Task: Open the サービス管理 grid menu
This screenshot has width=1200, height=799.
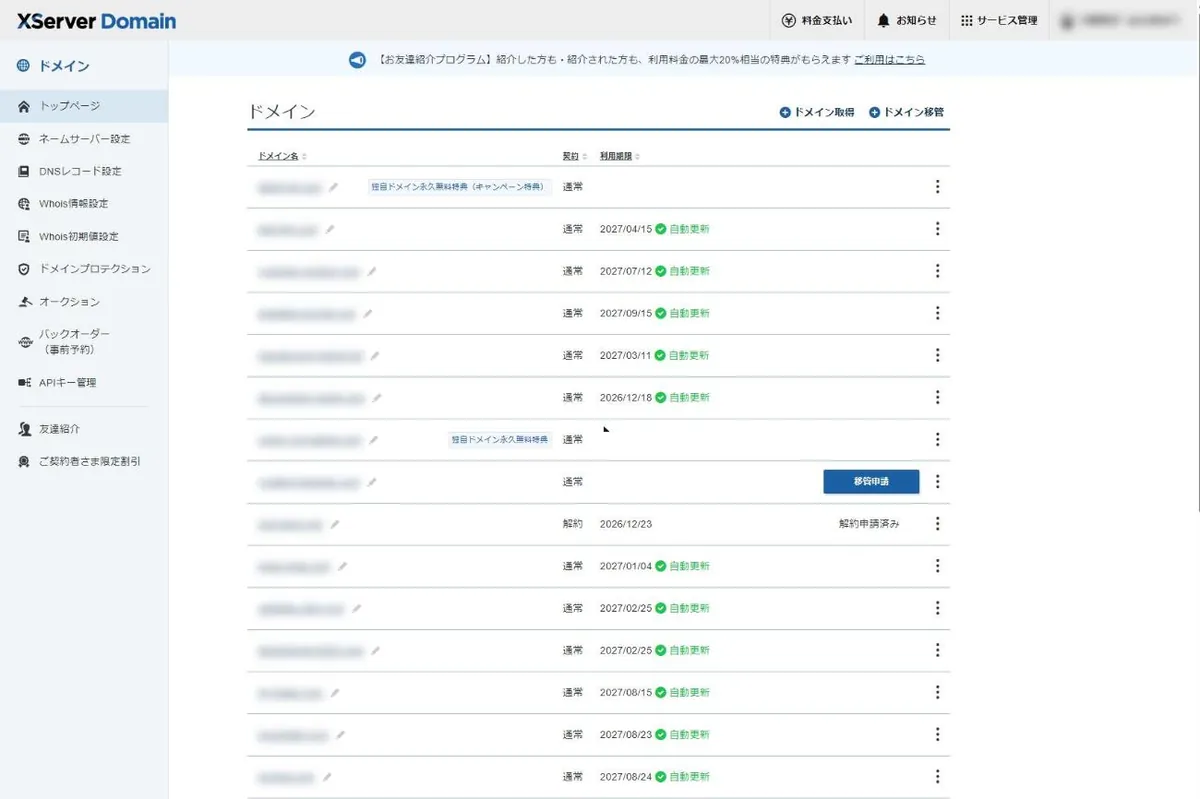Action: (999, 20)
